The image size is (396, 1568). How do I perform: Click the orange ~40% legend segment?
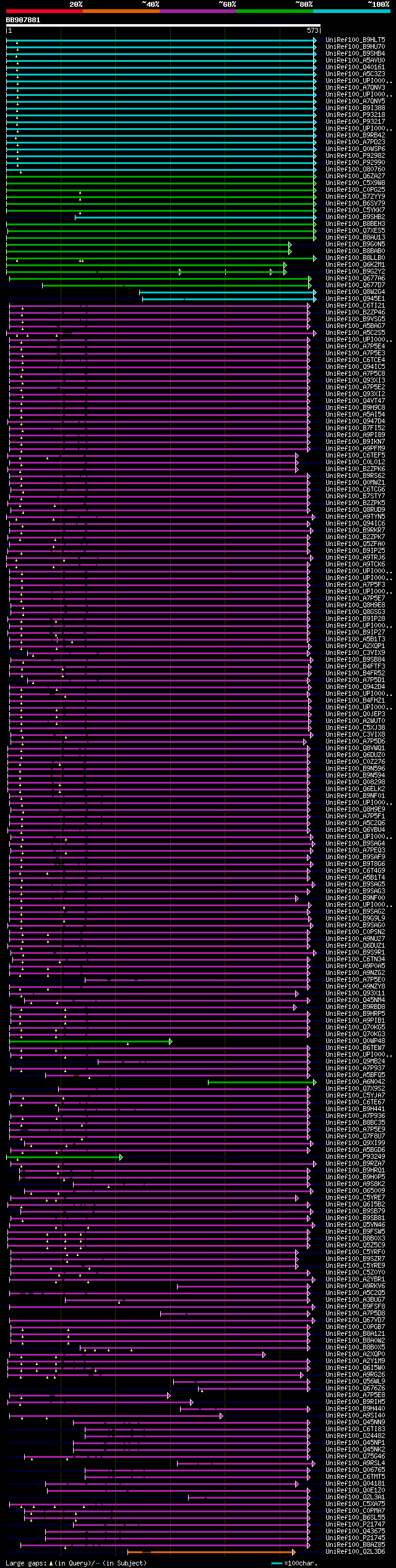pyautogui.click(x=121, y=11)
